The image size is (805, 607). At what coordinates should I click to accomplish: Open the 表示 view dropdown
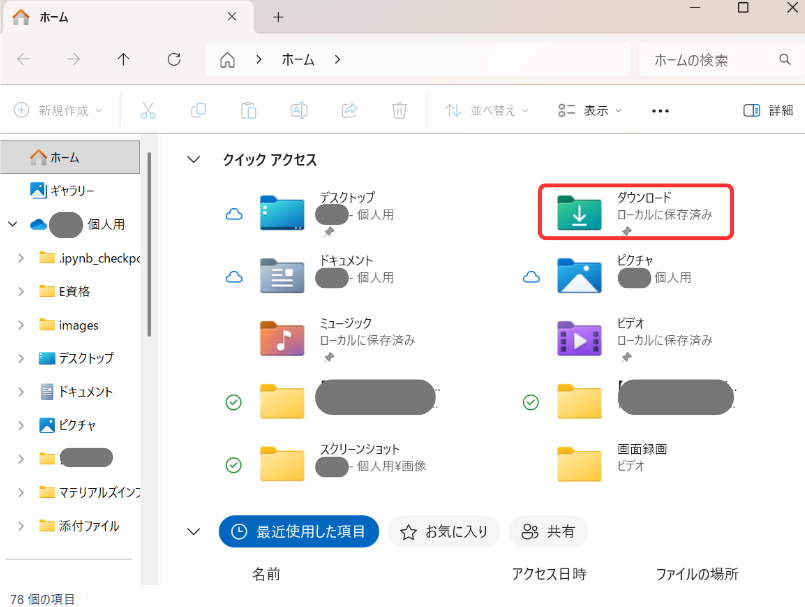tap(590, 110)
